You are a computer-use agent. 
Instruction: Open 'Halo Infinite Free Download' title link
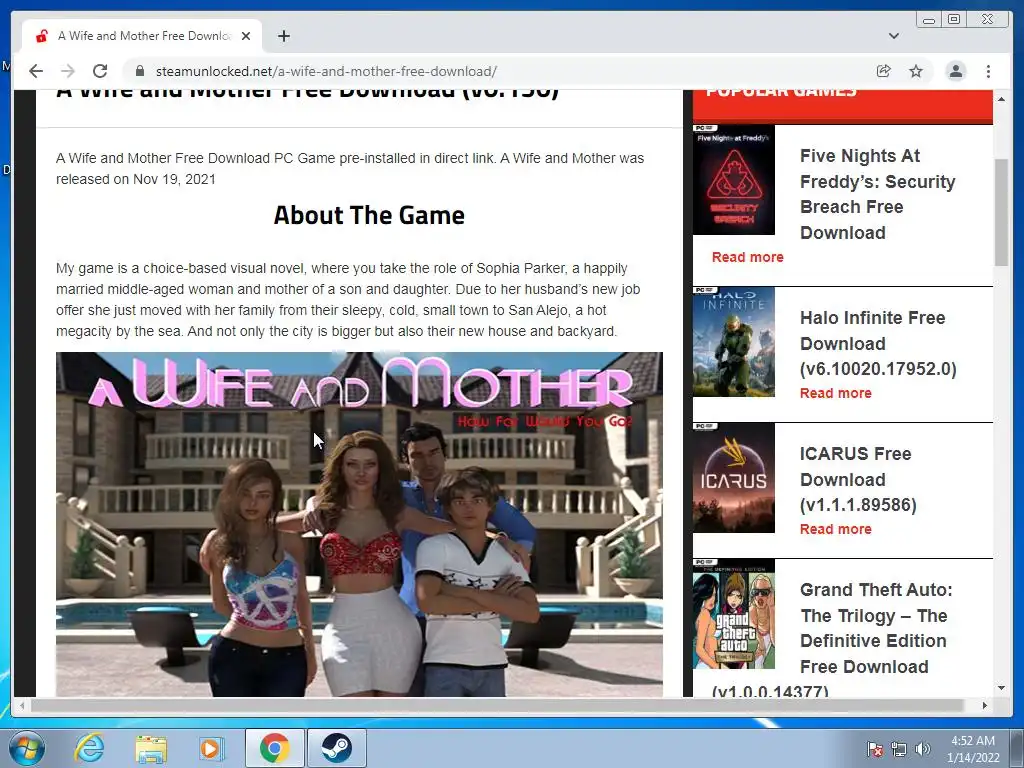pyautogui.click(x=878, y=343)
